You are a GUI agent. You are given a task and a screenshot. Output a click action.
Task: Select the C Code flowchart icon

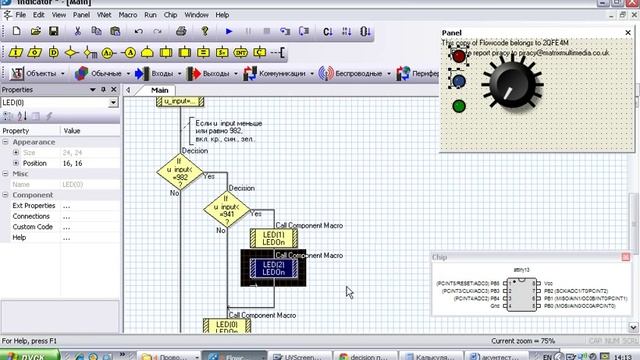[x=260, y=52]
